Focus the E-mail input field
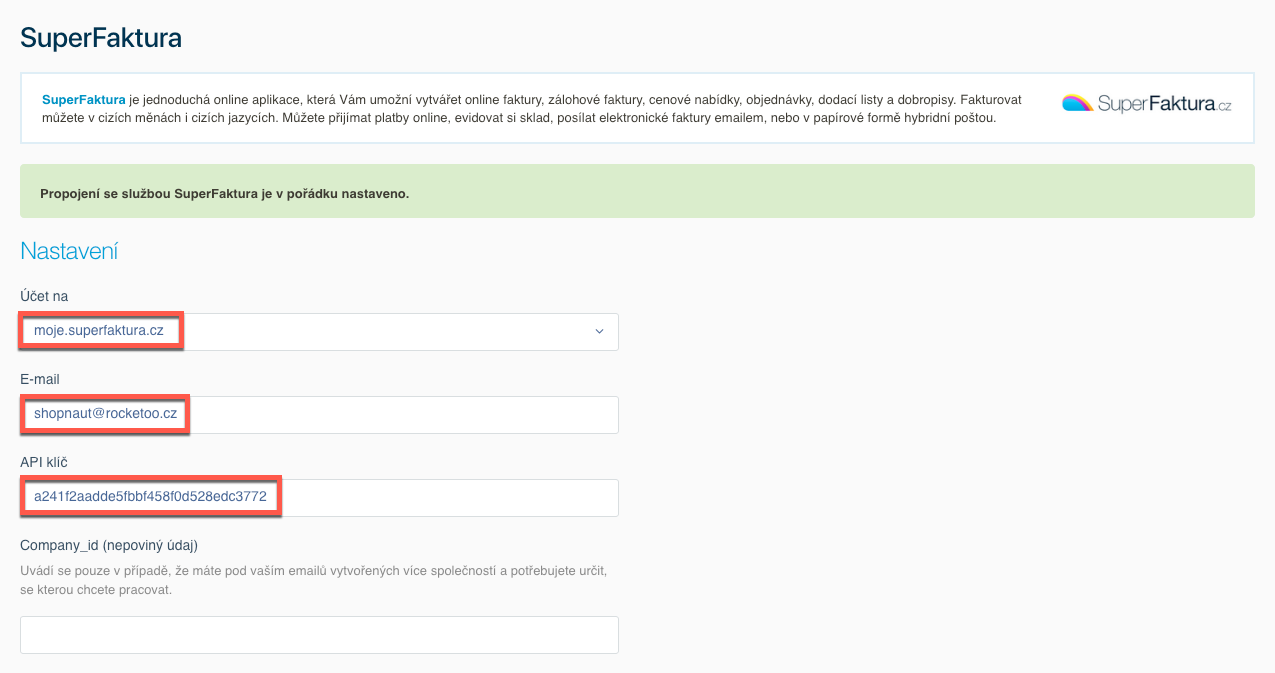This screenshot has width=1275, height=673. (x=400, y=415)
